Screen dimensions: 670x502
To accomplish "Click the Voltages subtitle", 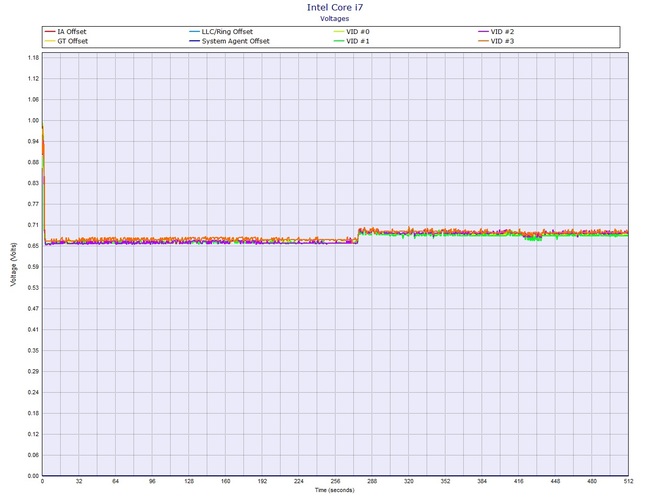I will [335, 19].
